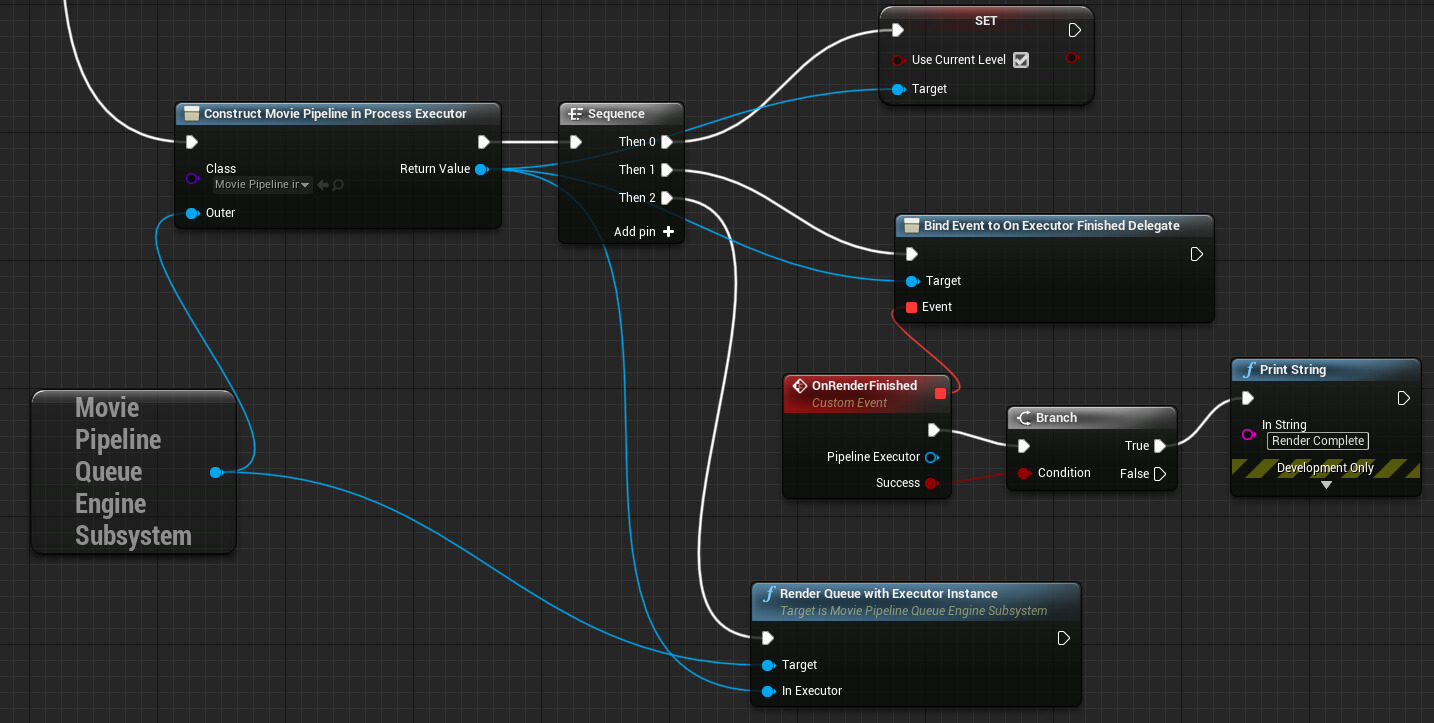Select the Render Queue with Executor Instance title
The height and width of the screenshot is (723, 1434).
point(888,594)
